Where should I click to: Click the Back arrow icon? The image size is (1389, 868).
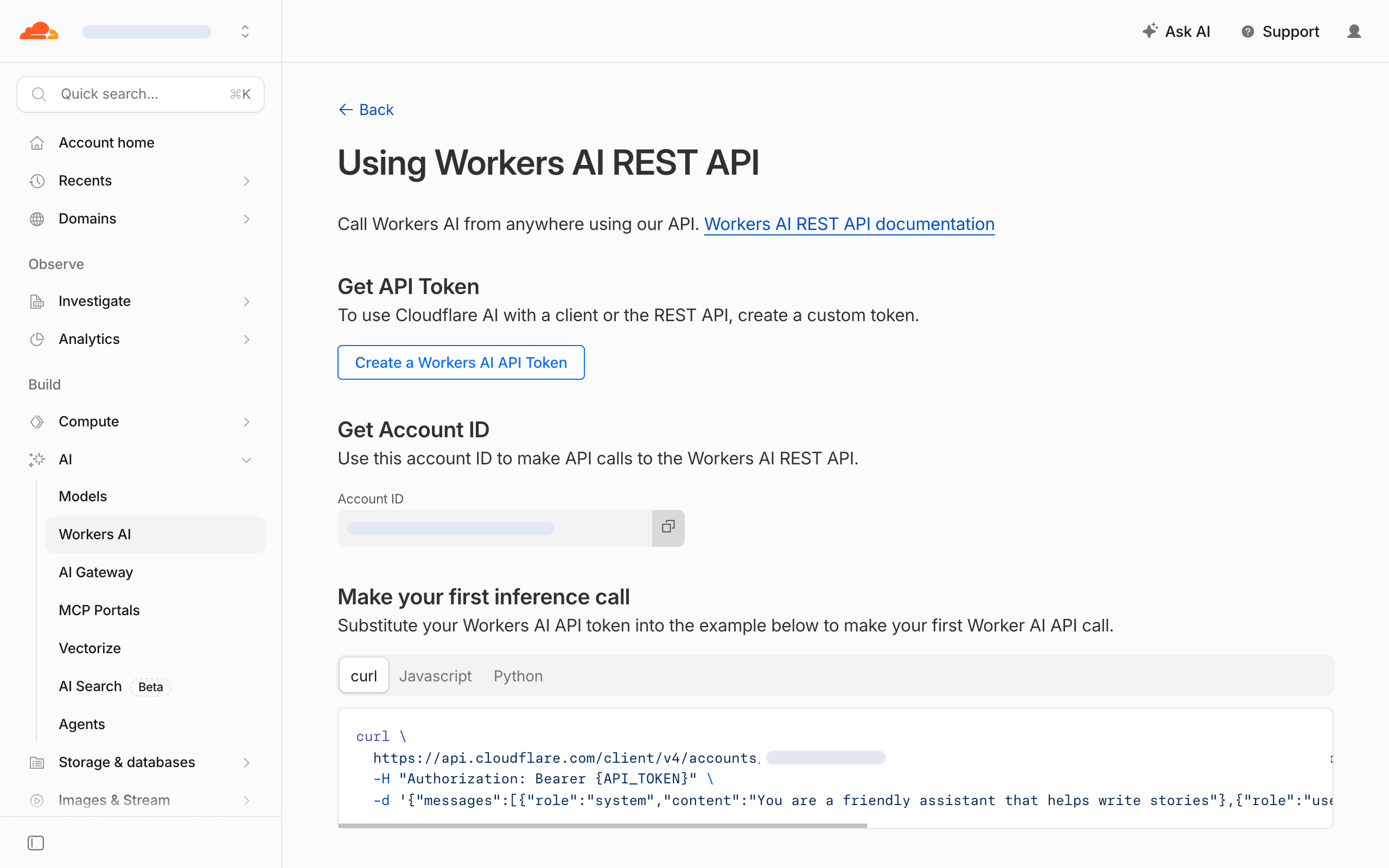pyautogui.click(x=346, y=110)
